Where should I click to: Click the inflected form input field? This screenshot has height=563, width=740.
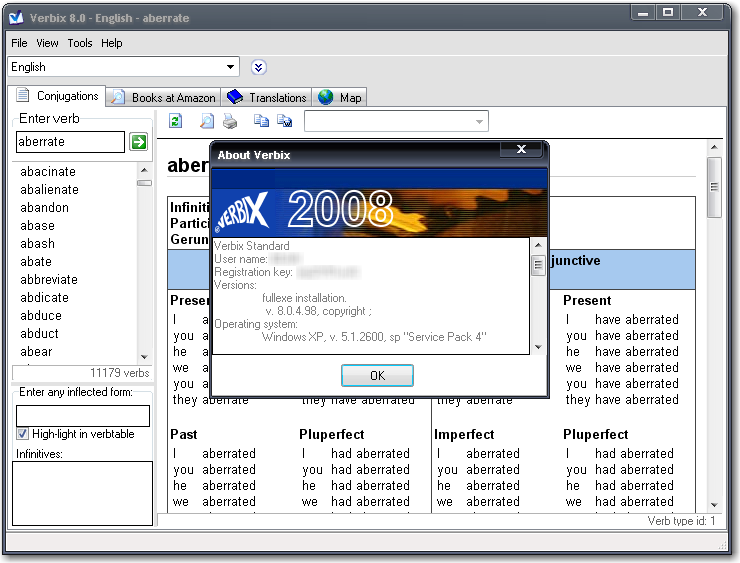point(83,416)
